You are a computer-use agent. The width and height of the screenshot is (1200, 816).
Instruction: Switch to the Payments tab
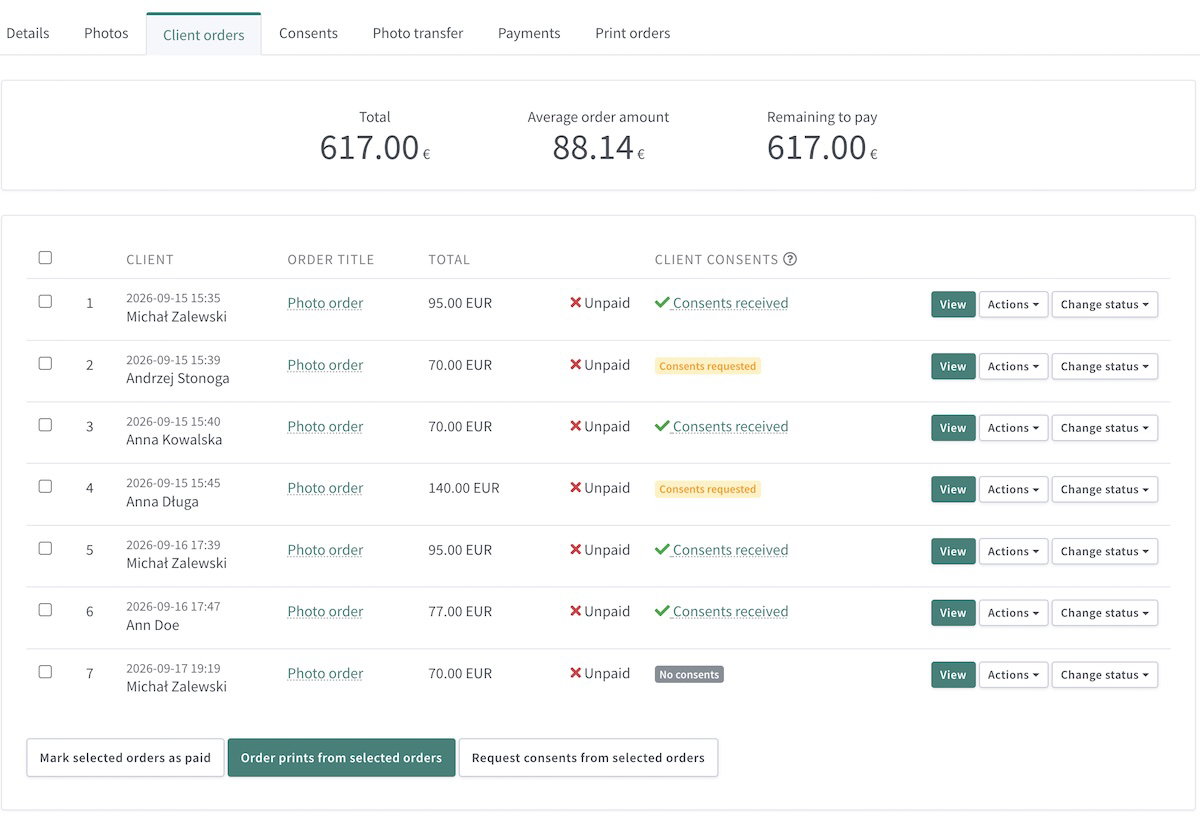tap(529, 33)
